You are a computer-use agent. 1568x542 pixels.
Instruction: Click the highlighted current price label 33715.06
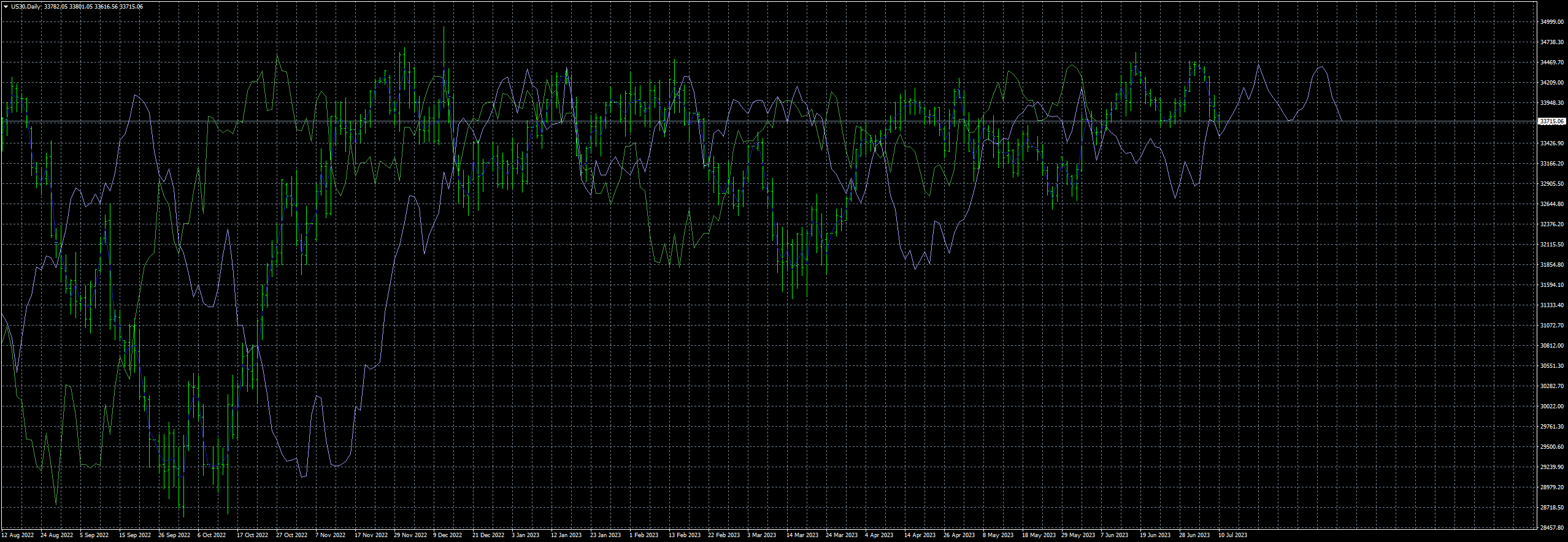pyautogui.click(x=1552, y=121)
